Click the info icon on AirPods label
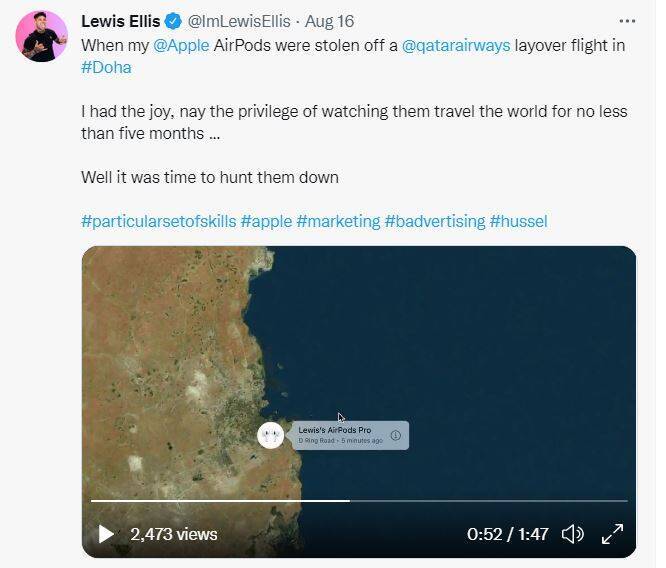 point(396,435)
